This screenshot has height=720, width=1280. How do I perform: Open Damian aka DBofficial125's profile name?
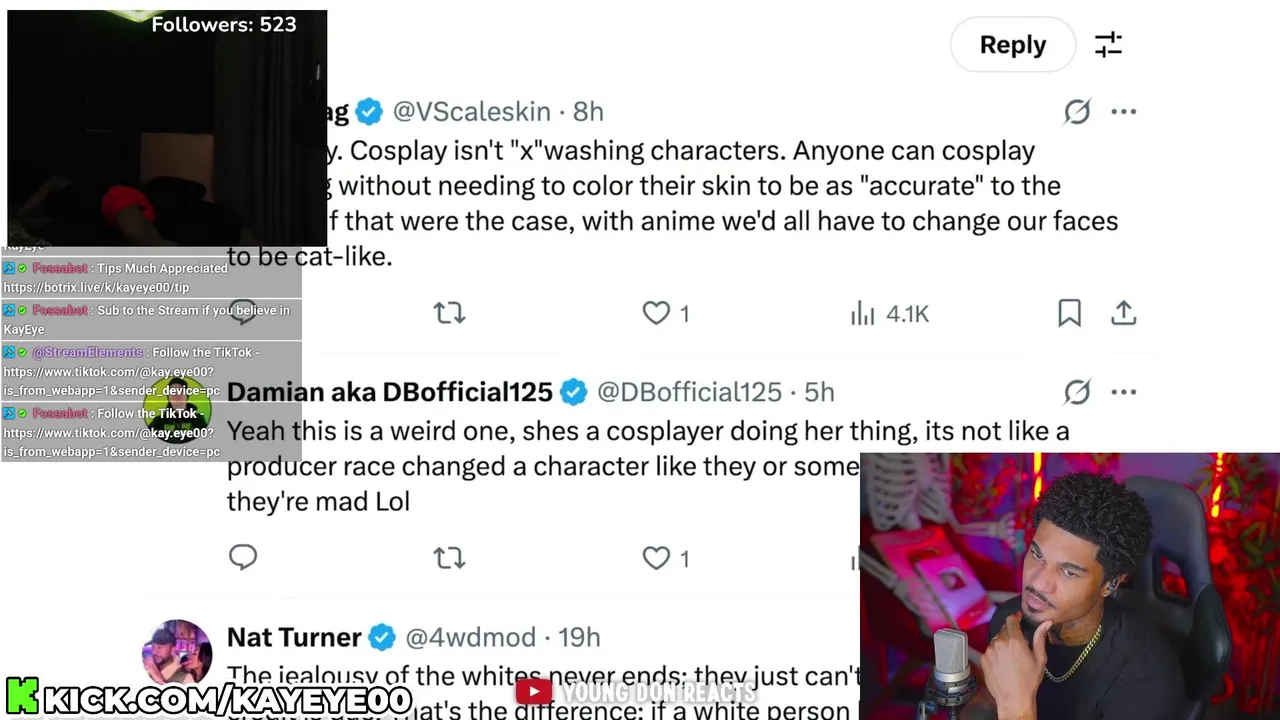click(389, 392)
